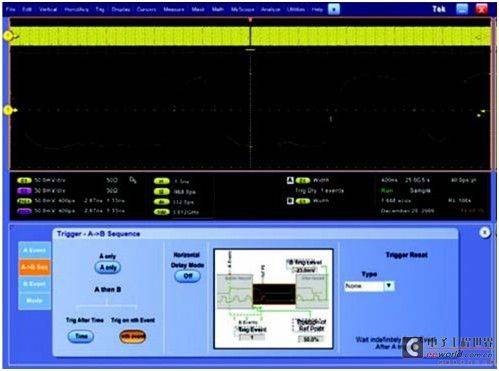The height and width of the screenshot is (371, 499).
Task: Open the Trig menu
Action: [100, 9]
